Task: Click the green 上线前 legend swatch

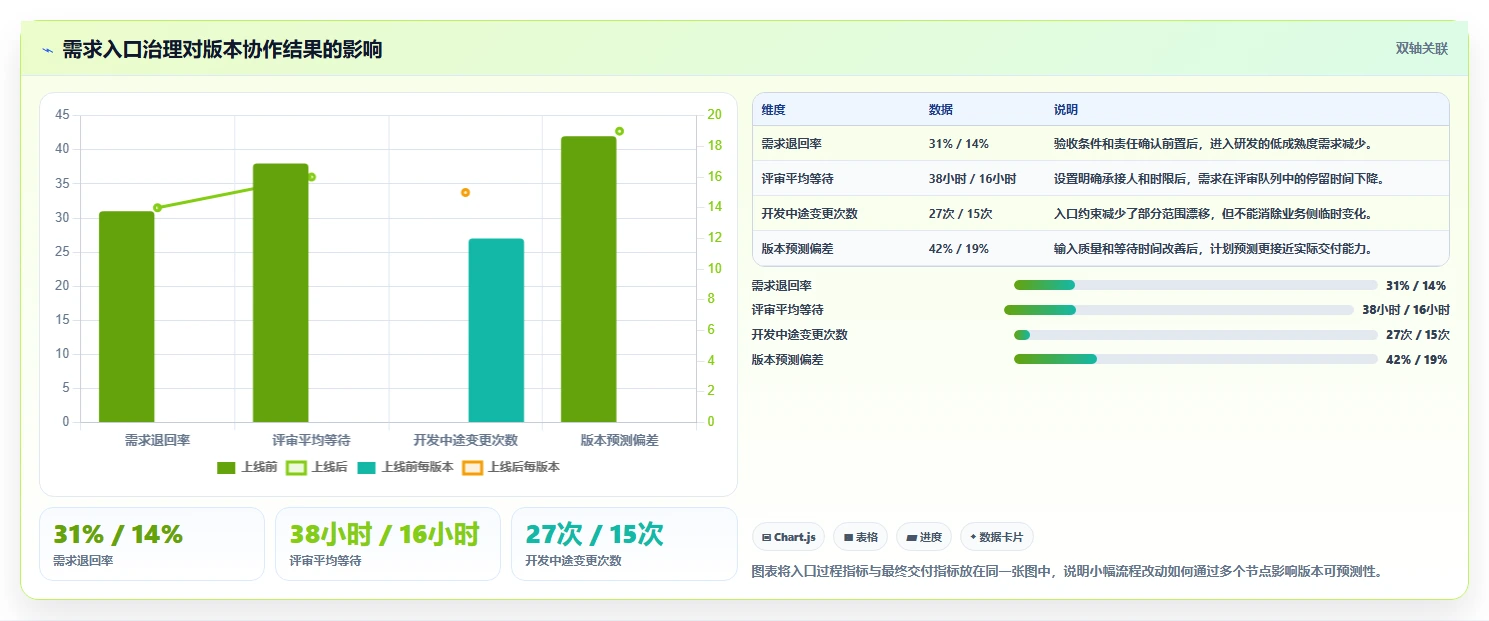Action: pos(226,467)
